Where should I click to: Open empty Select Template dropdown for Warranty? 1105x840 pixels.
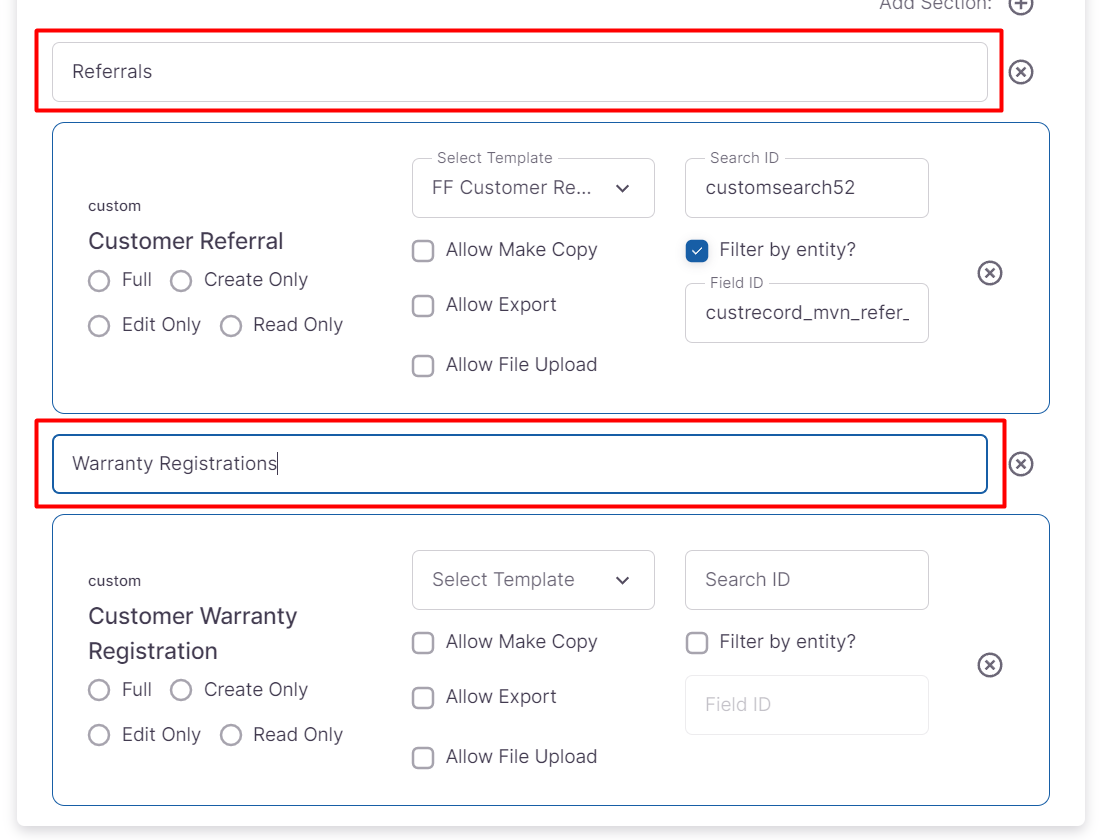(x=533, y=580)
